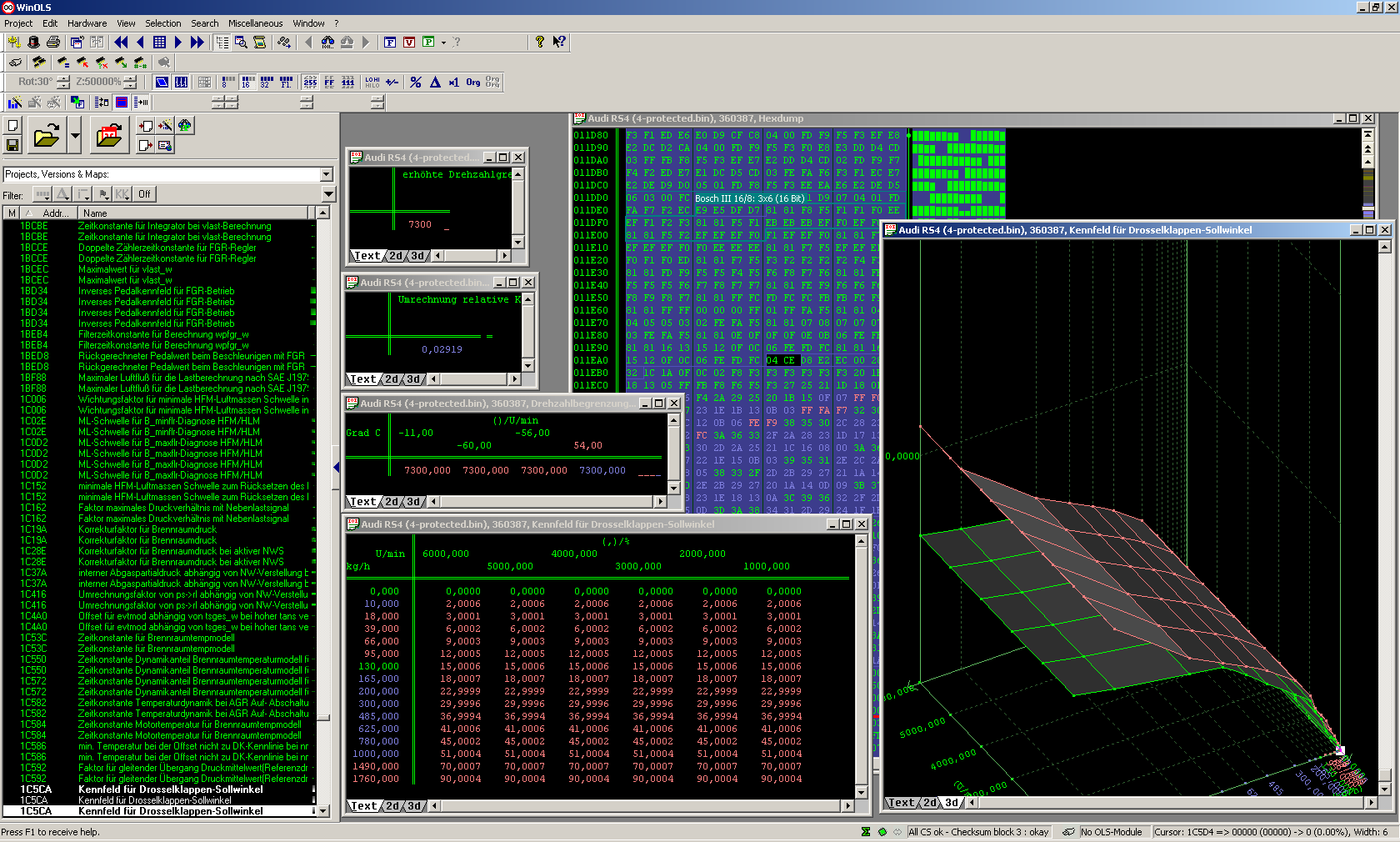The height and width of the screenshot is (842, 1400).
Task: Toggle the LoHi byte order button
Action: (x=372, y=82)
